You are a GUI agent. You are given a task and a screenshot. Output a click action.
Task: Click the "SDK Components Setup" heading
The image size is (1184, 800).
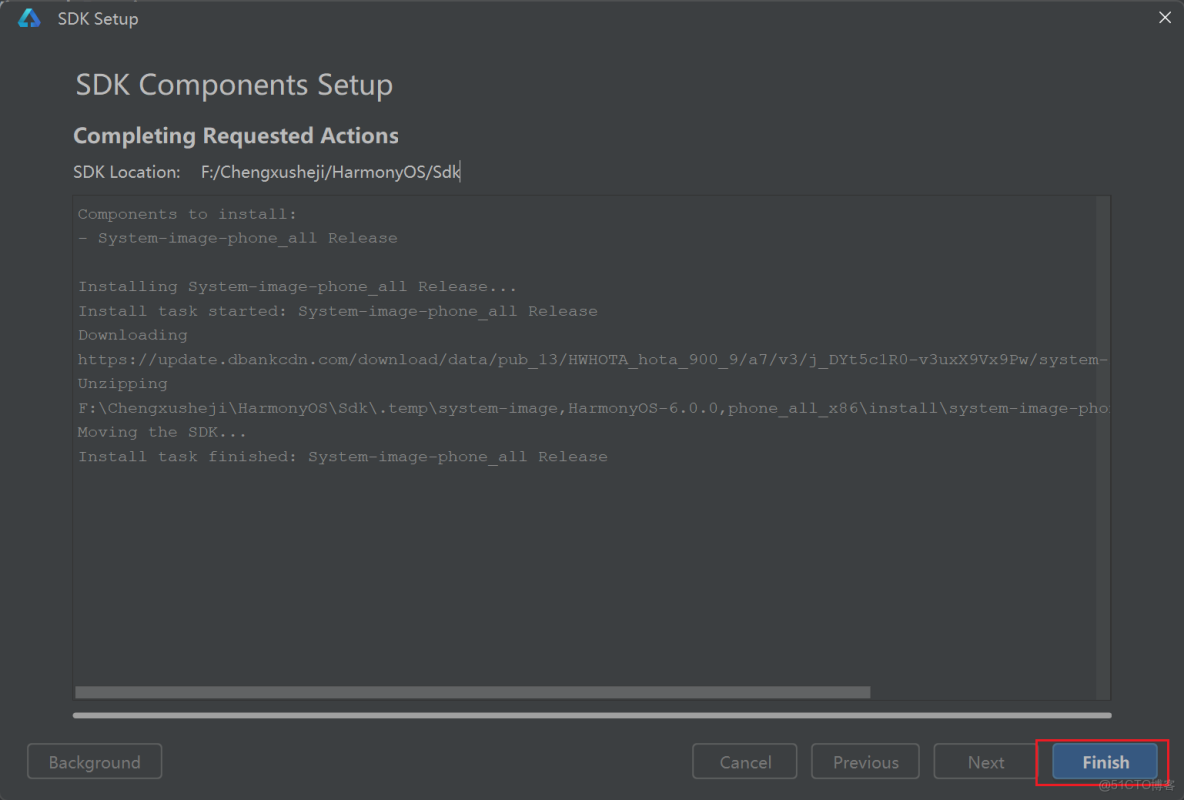234,85
